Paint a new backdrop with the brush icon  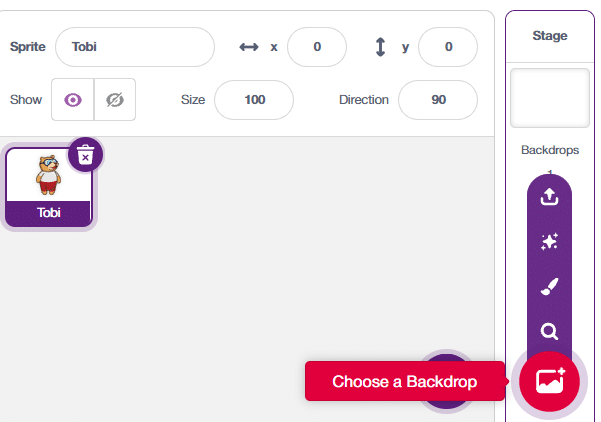(549, 286)
